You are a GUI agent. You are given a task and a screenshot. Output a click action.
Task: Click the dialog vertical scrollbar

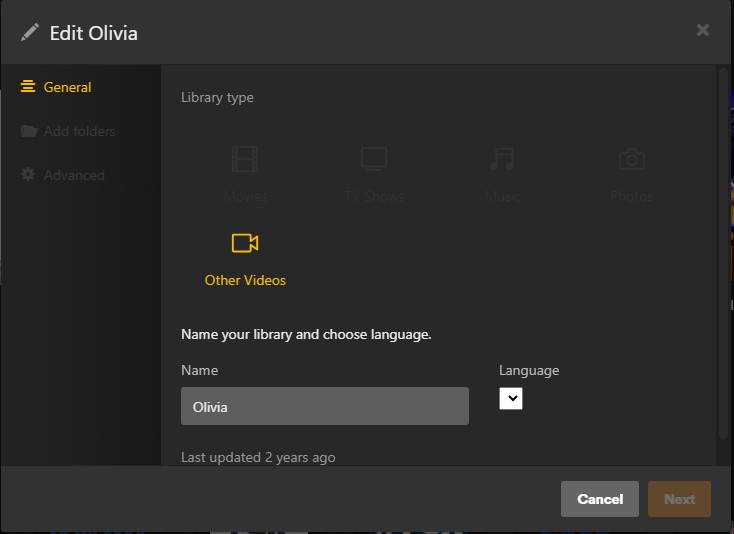point(723,253)
